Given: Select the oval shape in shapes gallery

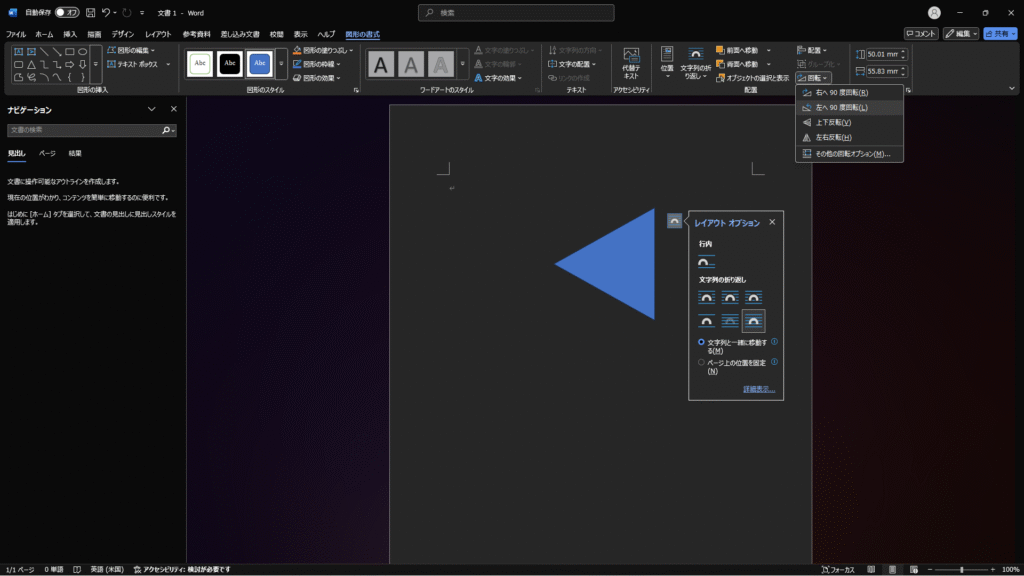Looking at the screenshot, I should 82,51.
